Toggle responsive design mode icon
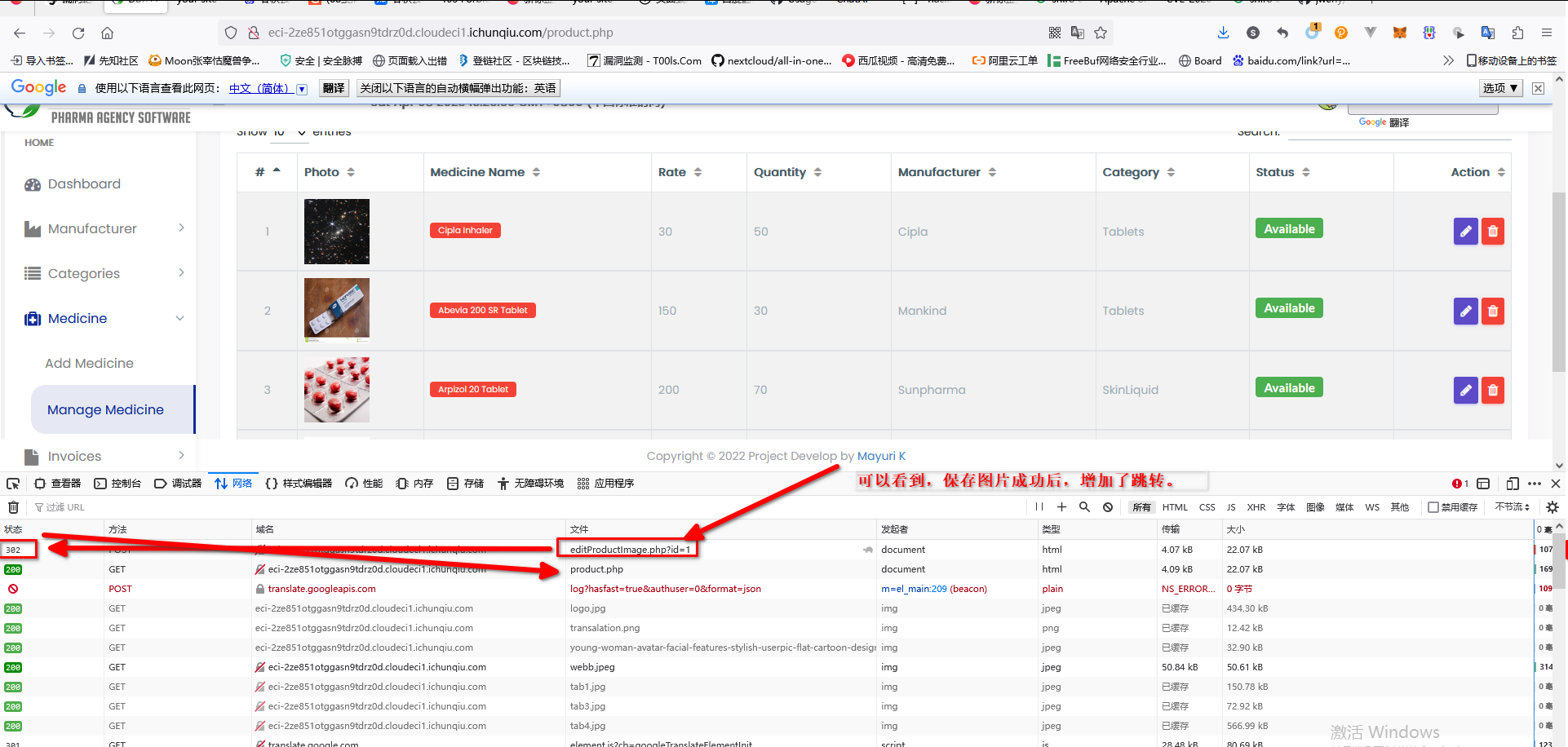The width and height of the screenshot is (1568, 747). [1512, 484]
